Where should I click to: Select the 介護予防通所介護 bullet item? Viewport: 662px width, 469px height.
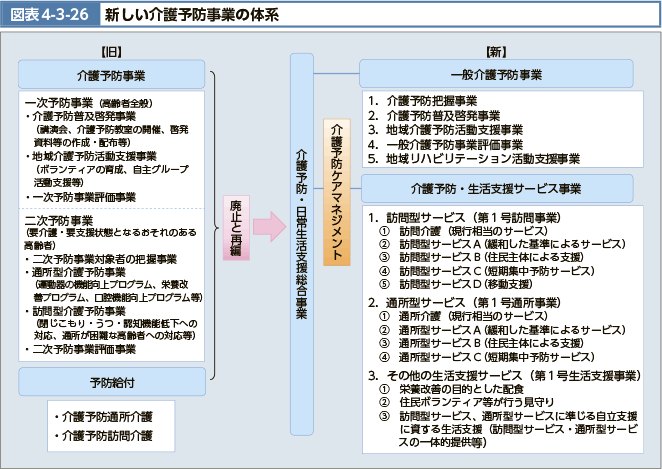(105, 417)
